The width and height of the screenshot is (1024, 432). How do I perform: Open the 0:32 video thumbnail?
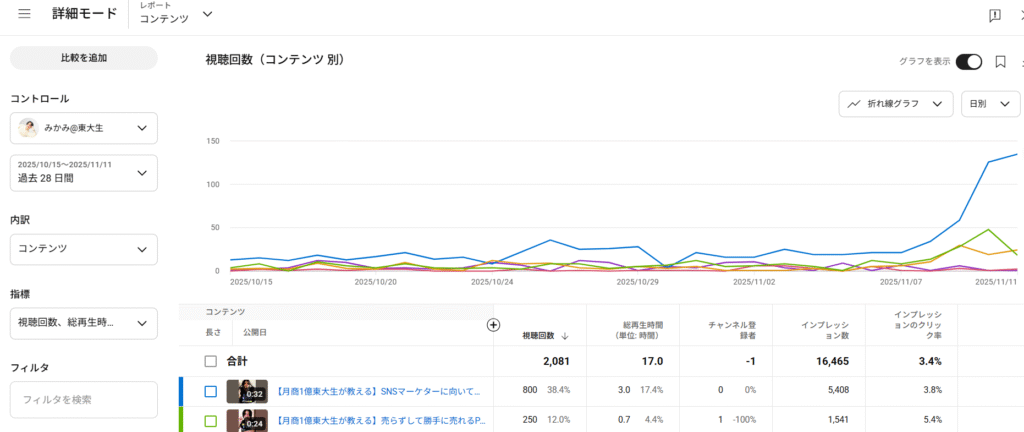247,392
